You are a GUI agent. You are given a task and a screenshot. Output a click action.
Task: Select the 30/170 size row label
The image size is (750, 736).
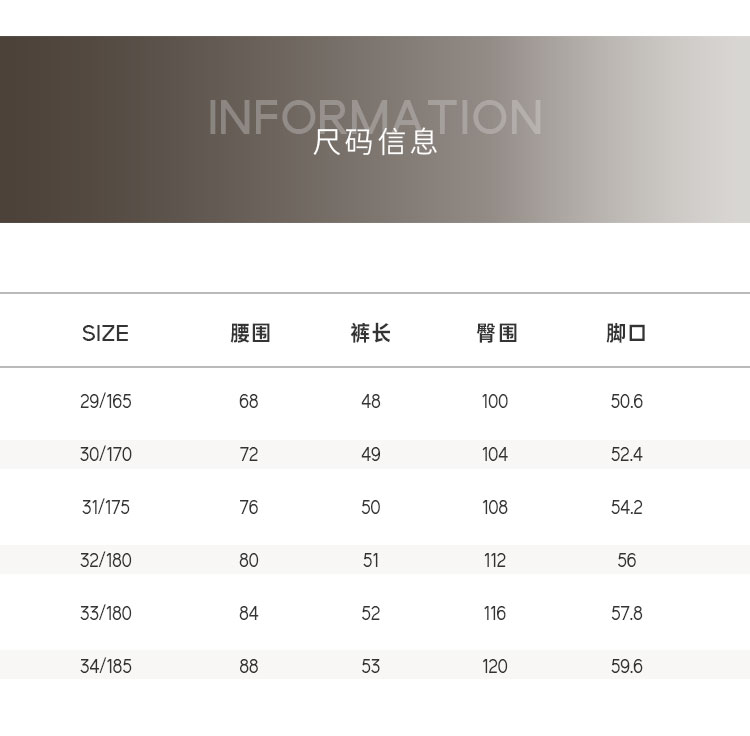(x=105, y=455)
